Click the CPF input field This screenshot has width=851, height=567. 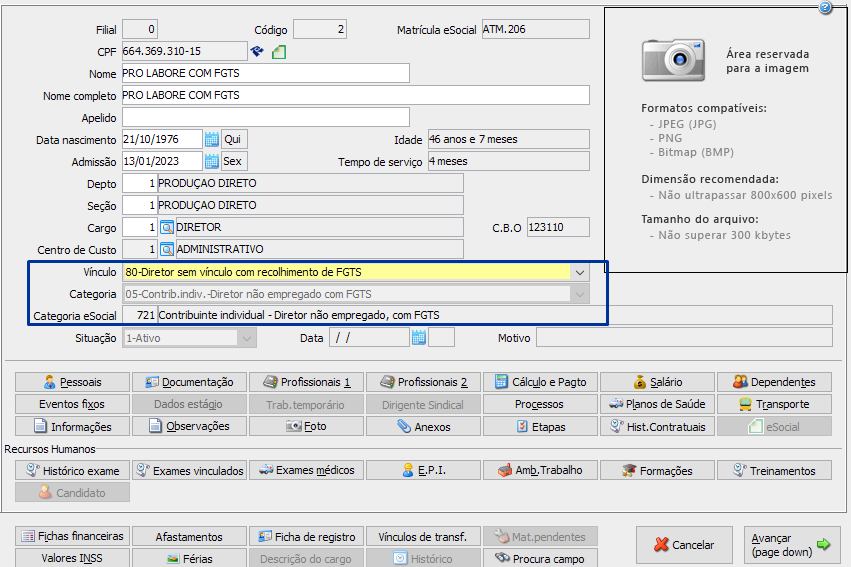point(185,52)
